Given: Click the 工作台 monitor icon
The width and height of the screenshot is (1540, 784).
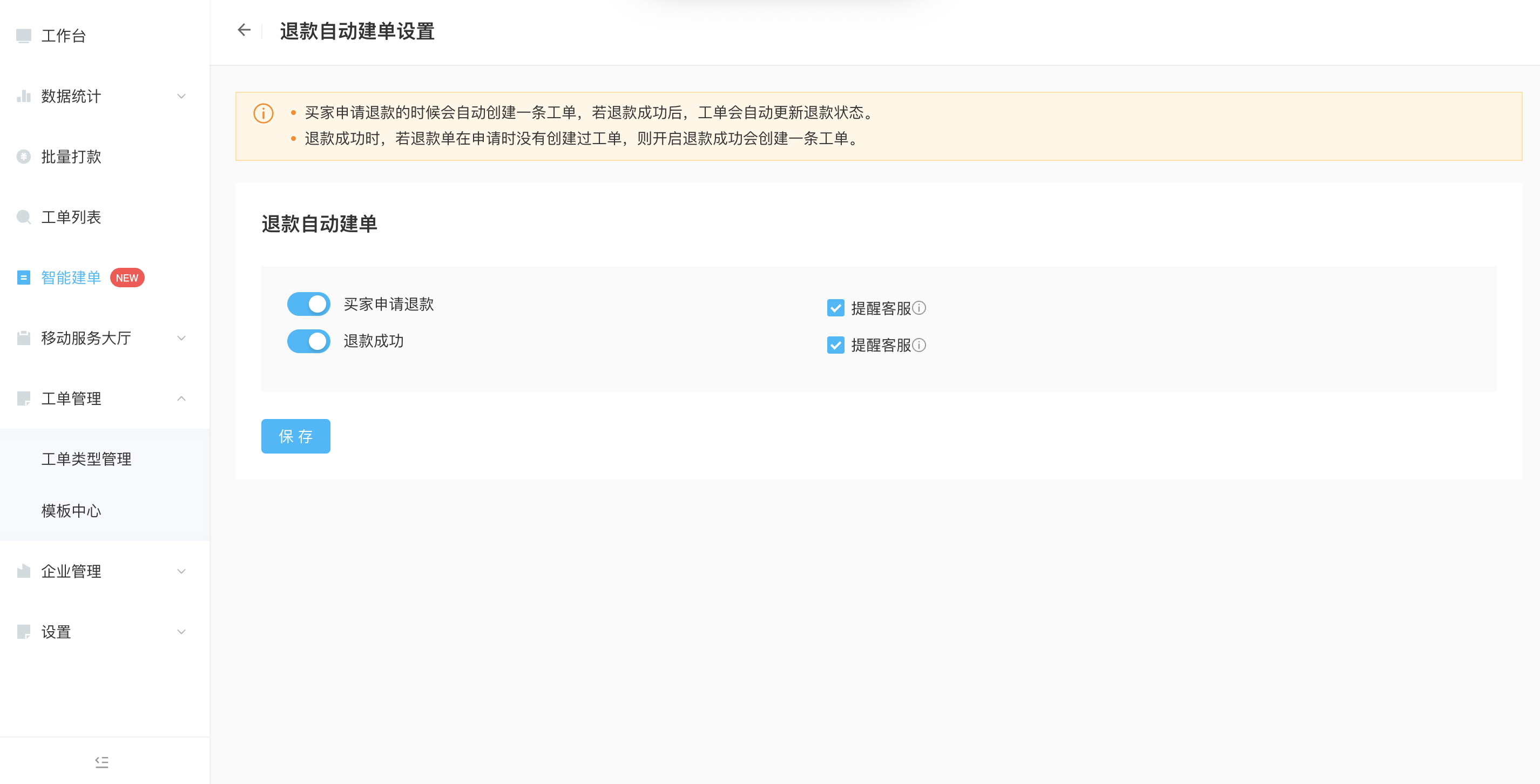Looking at the screenshot, I should (x=24, y=36).
